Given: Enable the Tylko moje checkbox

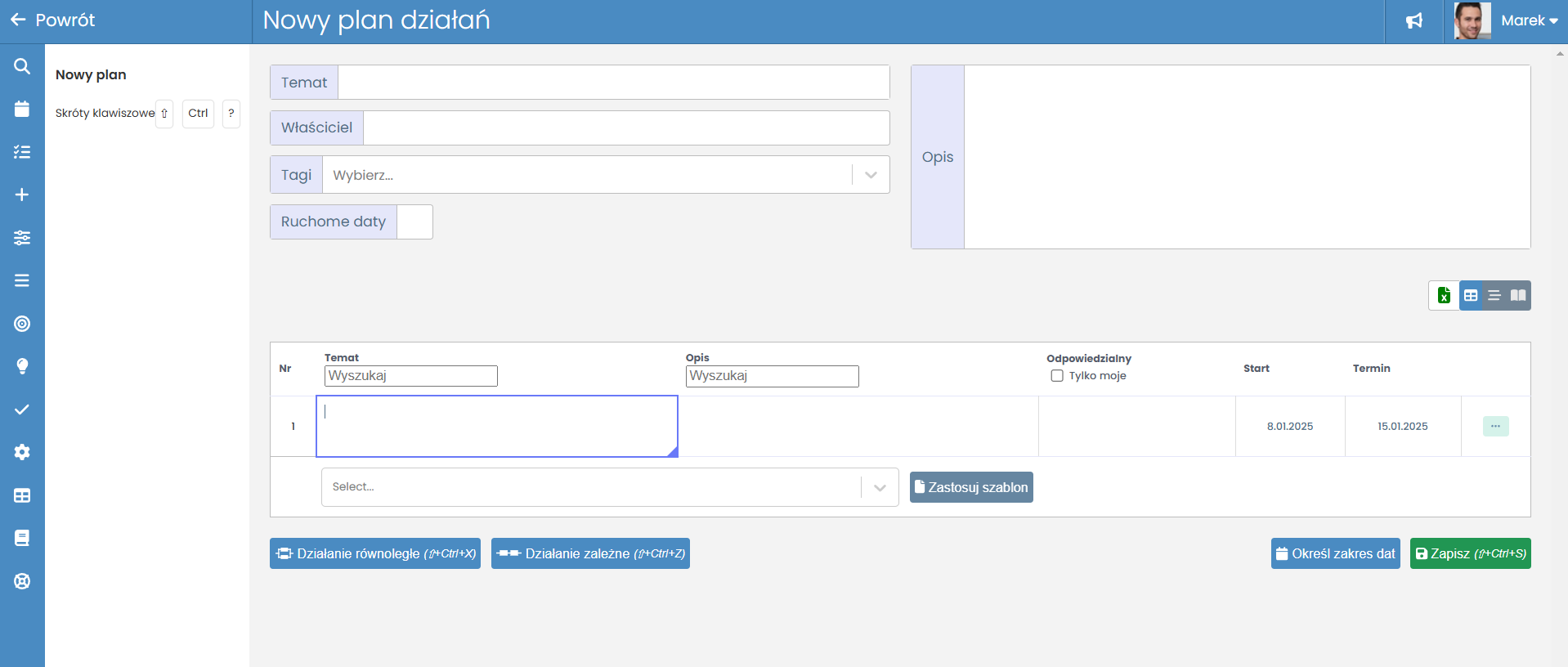Looking at the screenshot, I should tap(1057, 376).
